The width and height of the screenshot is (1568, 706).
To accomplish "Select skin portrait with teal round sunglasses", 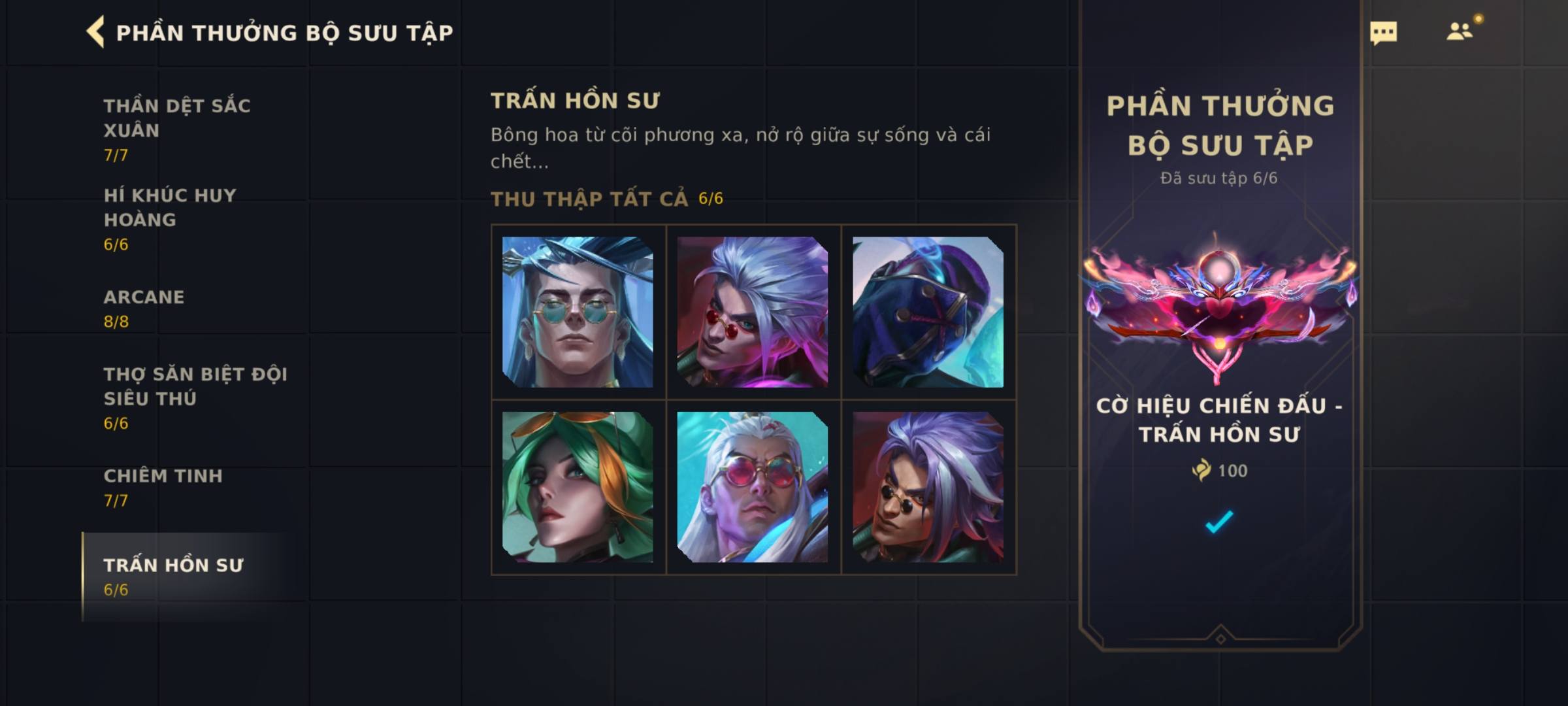I will tap(578, 312).
